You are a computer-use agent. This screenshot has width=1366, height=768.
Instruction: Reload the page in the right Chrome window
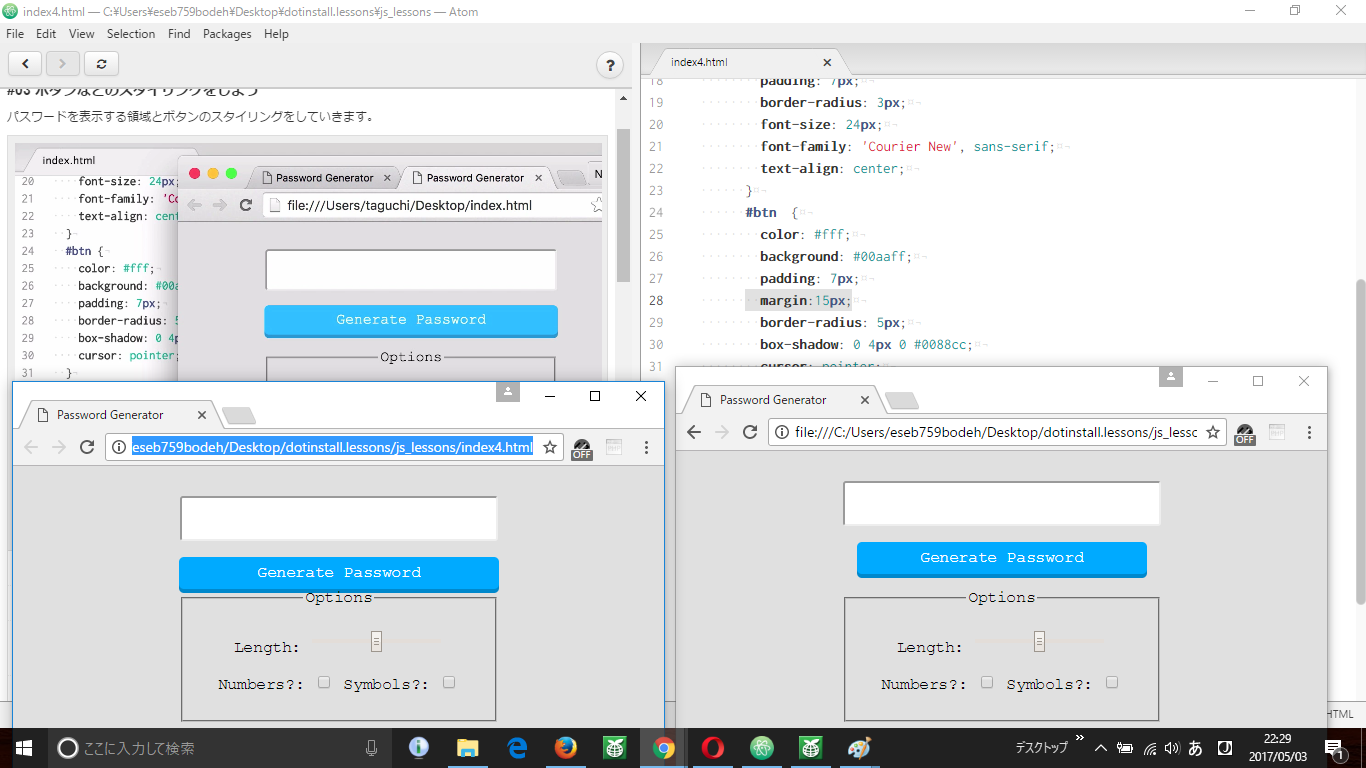tap(750, 432)
